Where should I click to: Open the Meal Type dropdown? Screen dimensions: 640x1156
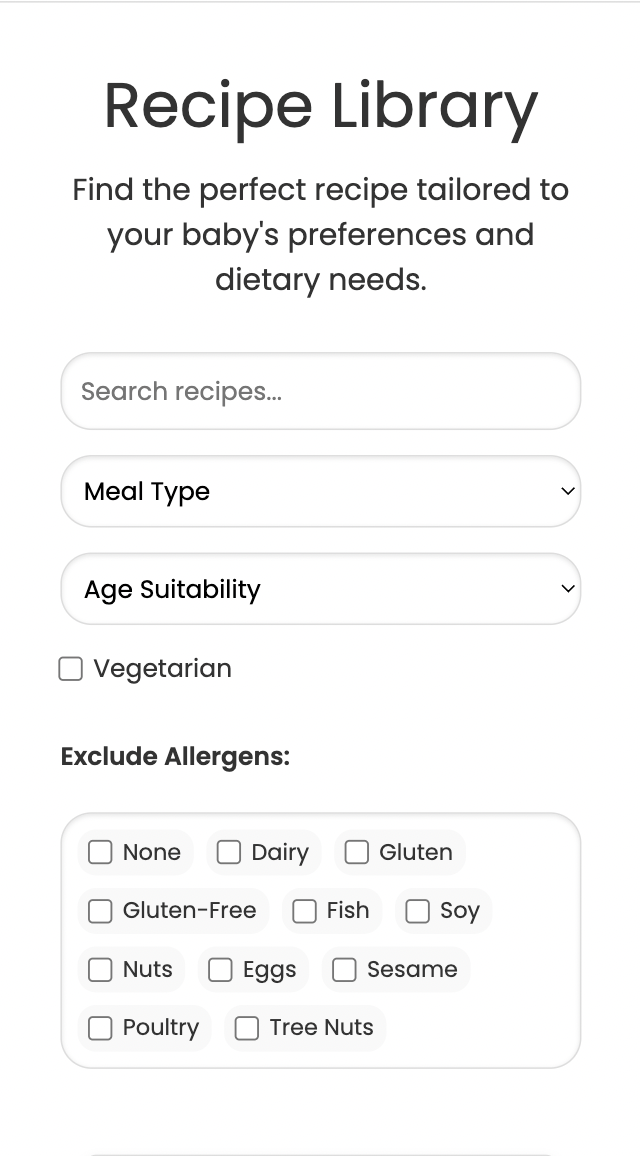[x=320, y=491]
